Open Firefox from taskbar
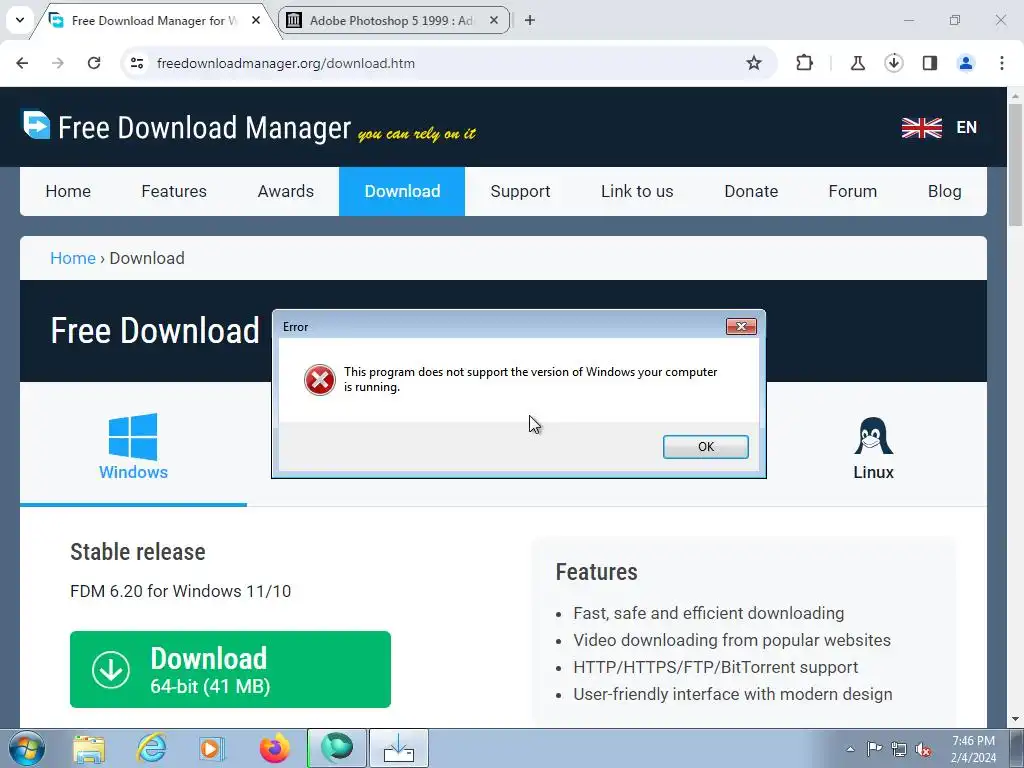The image size is (1024, 768). [275, 748]
